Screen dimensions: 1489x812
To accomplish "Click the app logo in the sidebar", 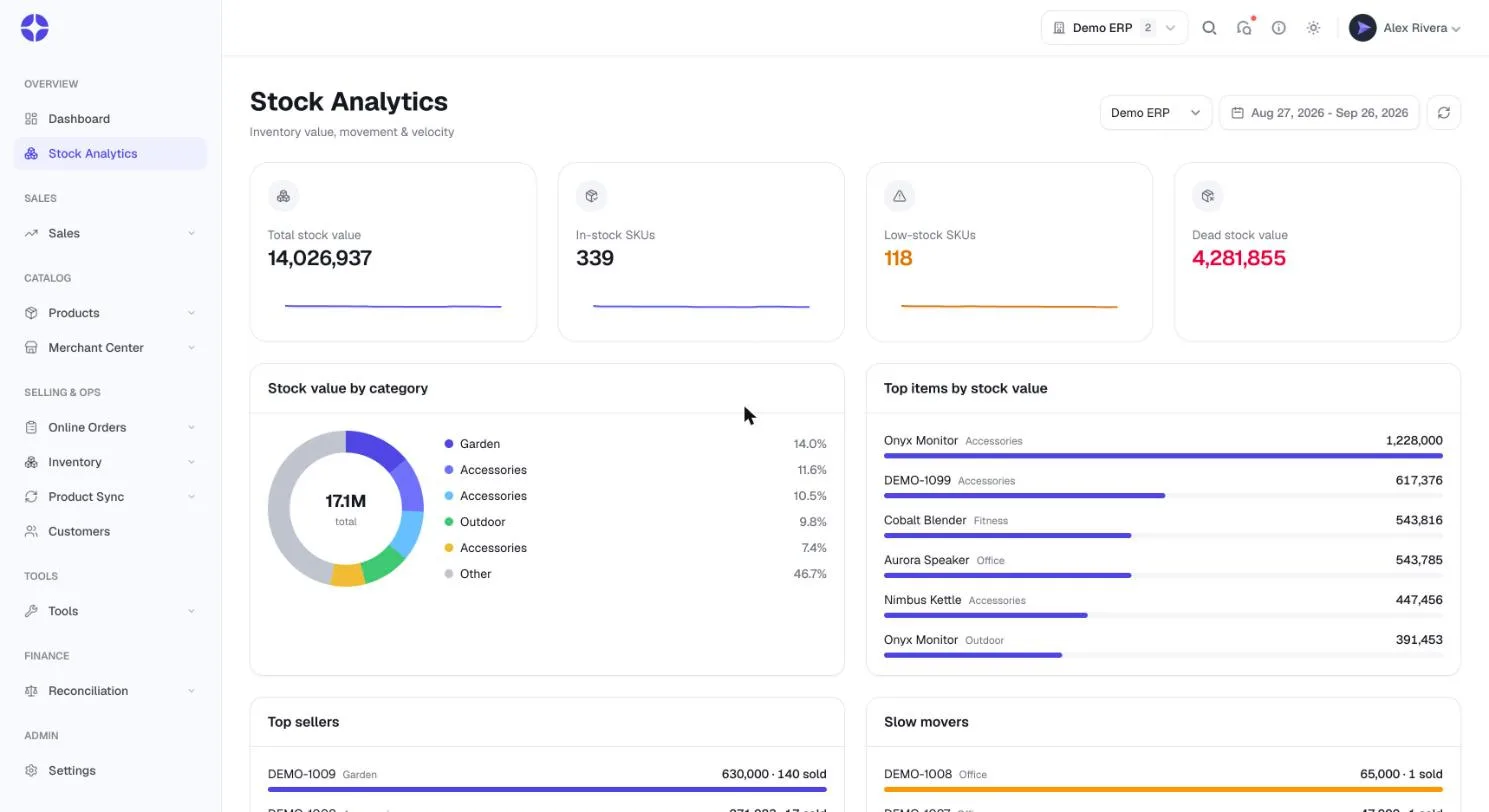I will (35, 28).
